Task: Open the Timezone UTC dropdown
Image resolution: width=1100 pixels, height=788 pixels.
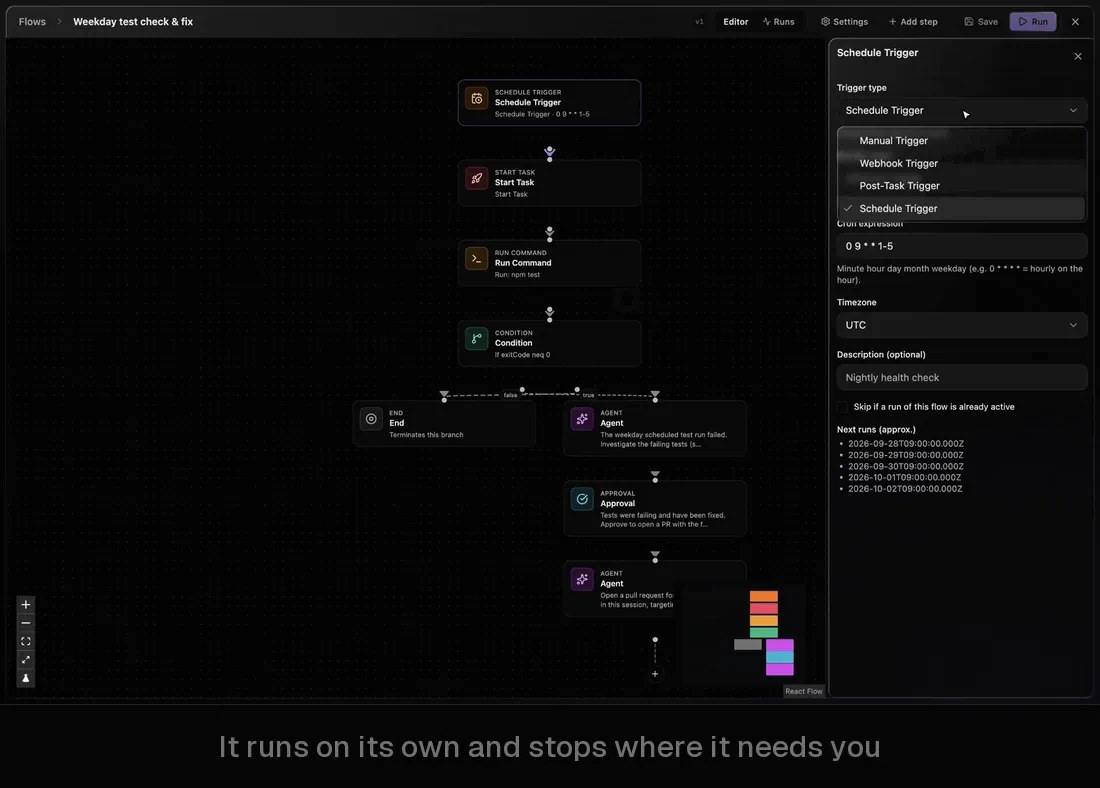Action: (x=961, y=325)
